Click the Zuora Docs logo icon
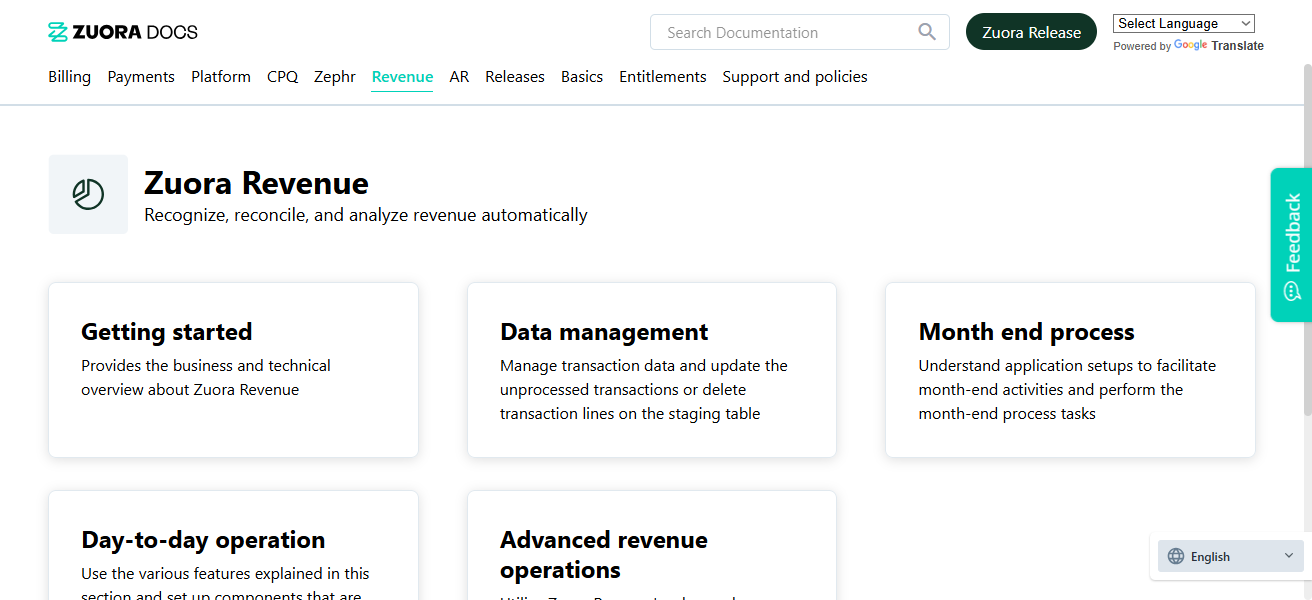 coord(58,31)
